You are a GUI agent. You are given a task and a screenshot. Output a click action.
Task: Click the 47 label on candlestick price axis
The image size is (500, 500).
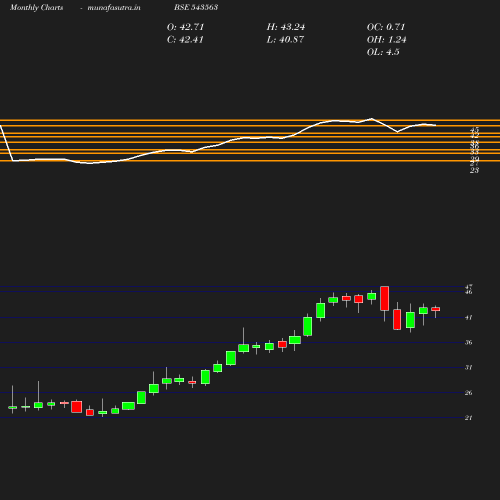pyautogui.click(x=469, y=287)
